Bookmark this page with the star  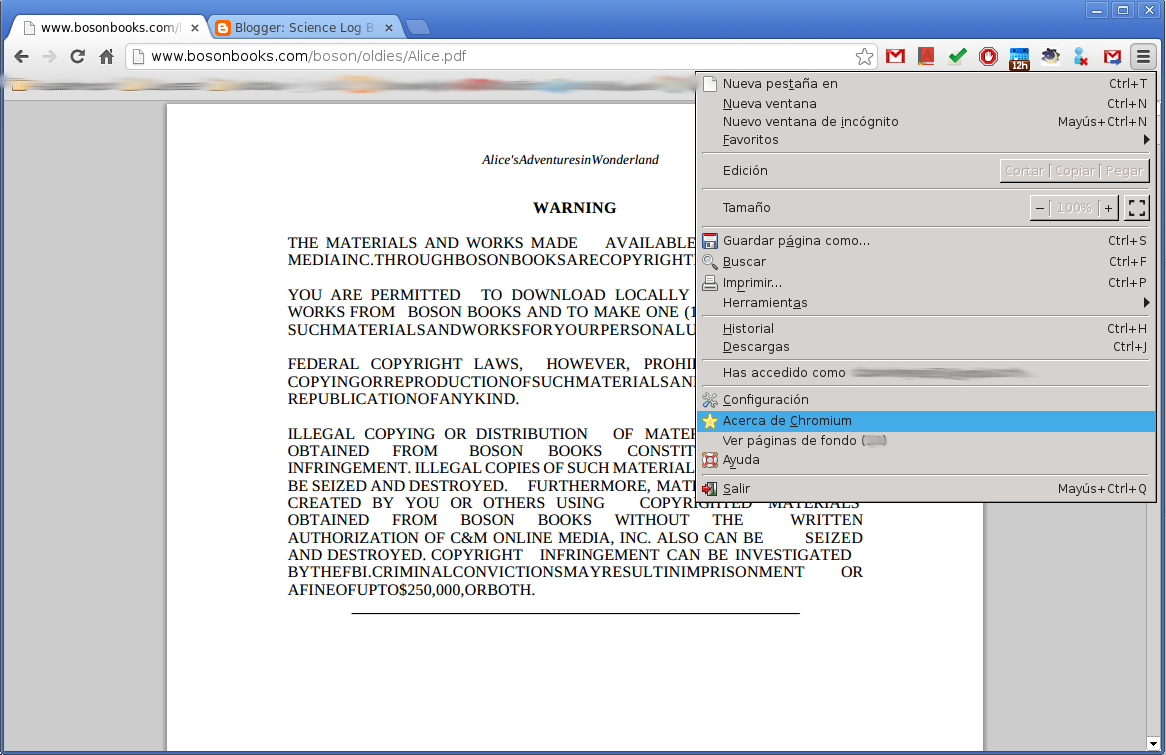pyautogui.click(x=864, y=57)
